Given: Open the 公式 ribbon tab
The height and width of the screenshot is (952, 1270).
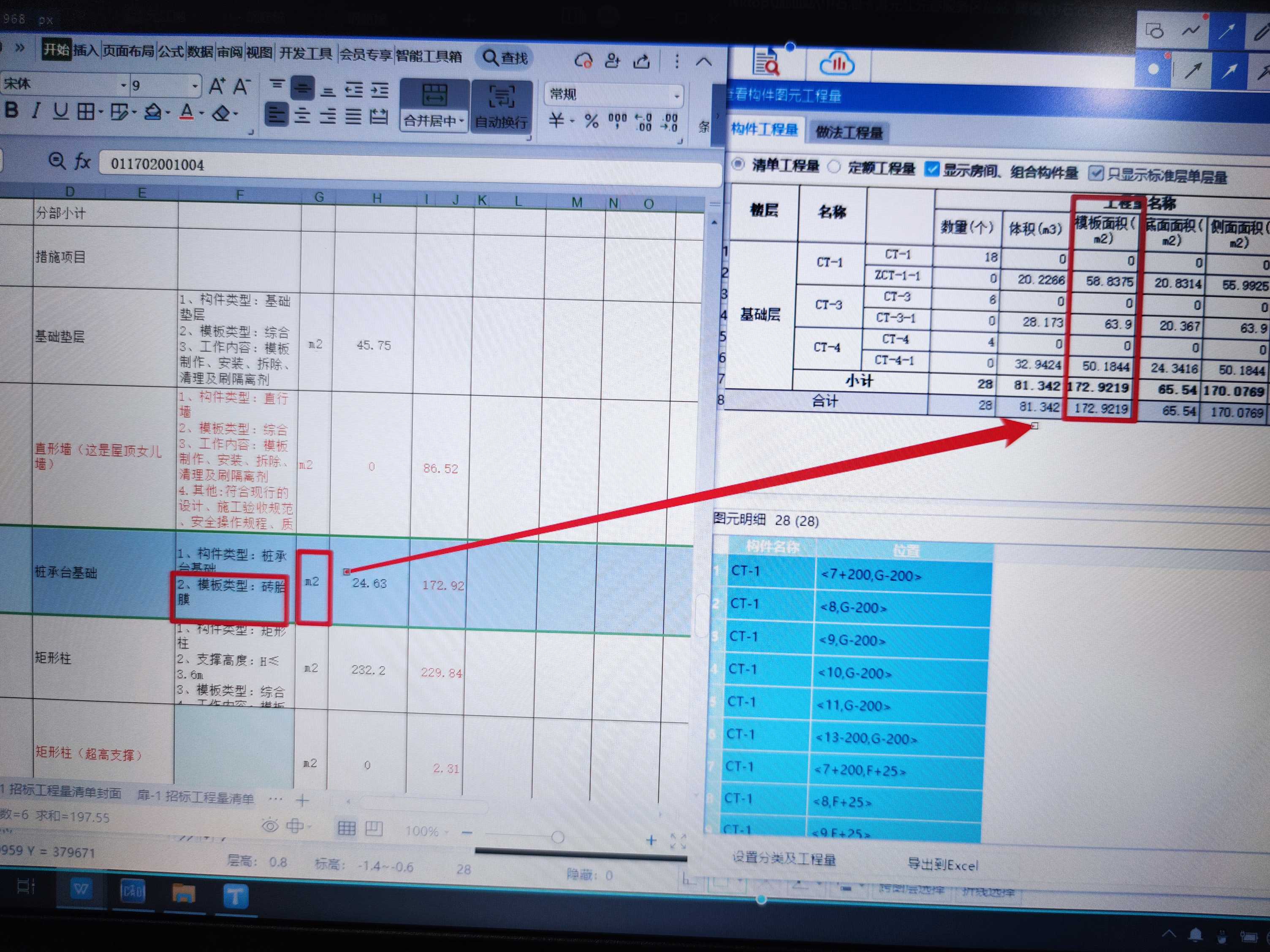Looking at the screenshot, I should (171, 51).
